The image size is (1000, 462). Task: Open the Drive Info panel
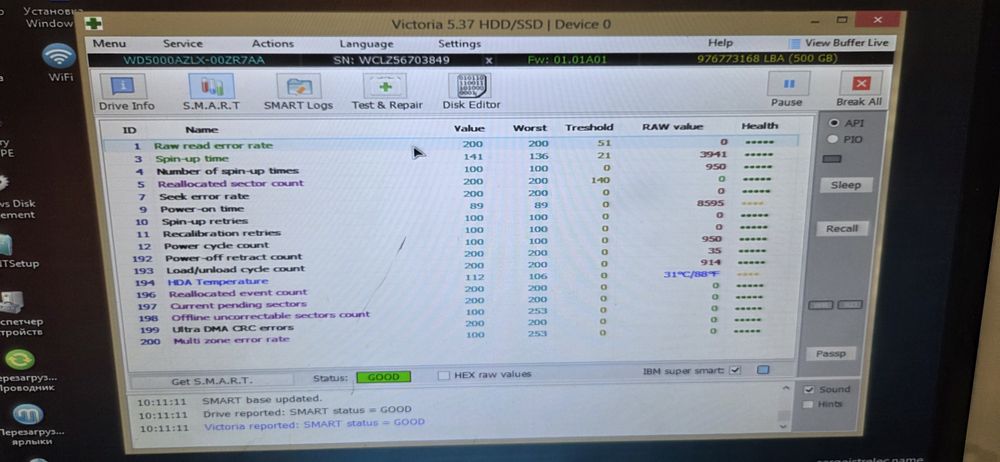[126, 93]
